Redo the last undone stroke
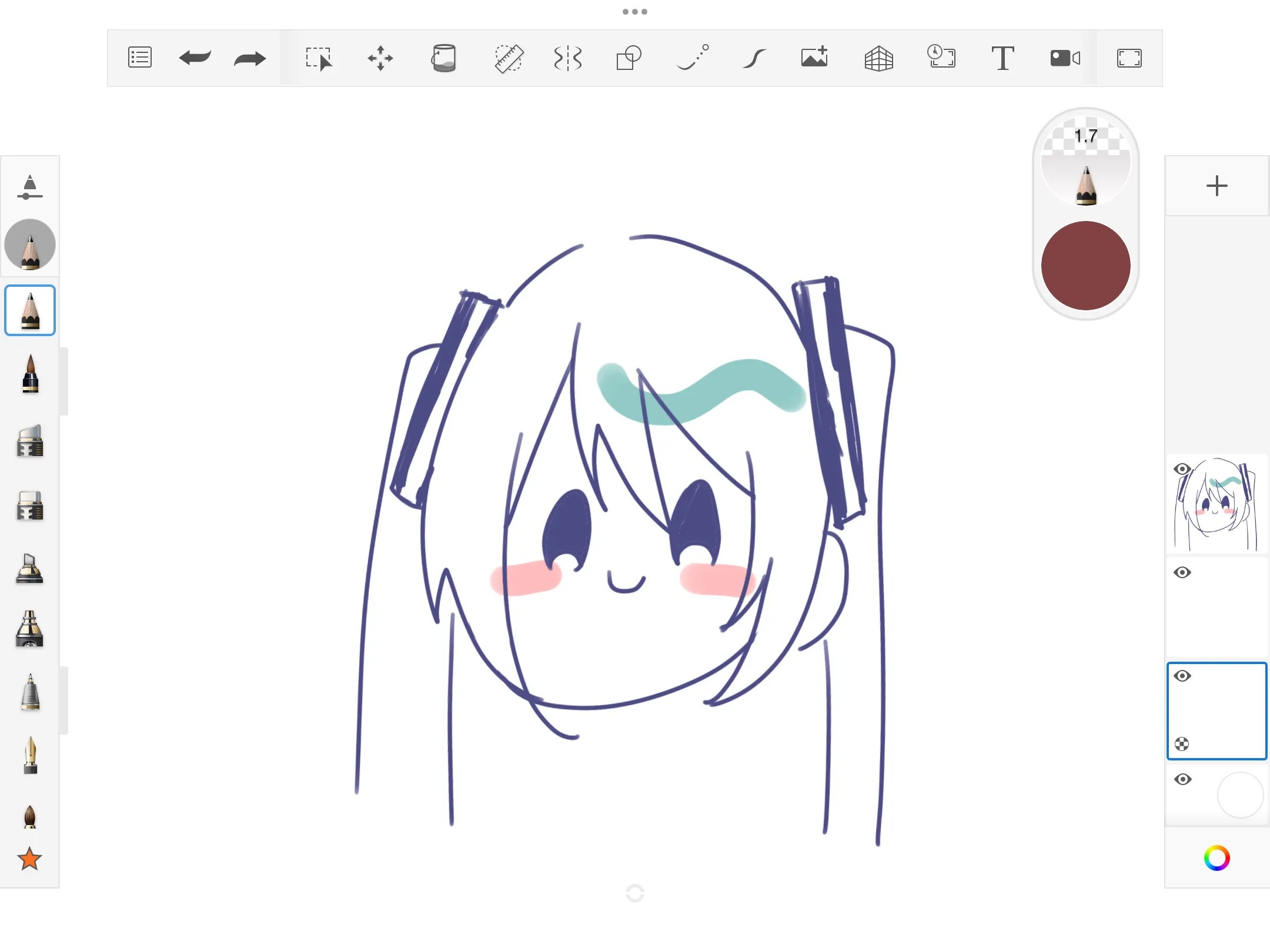Image resolution: width=1270 pixels, height=952 pixels. click(x=250, y=58)
